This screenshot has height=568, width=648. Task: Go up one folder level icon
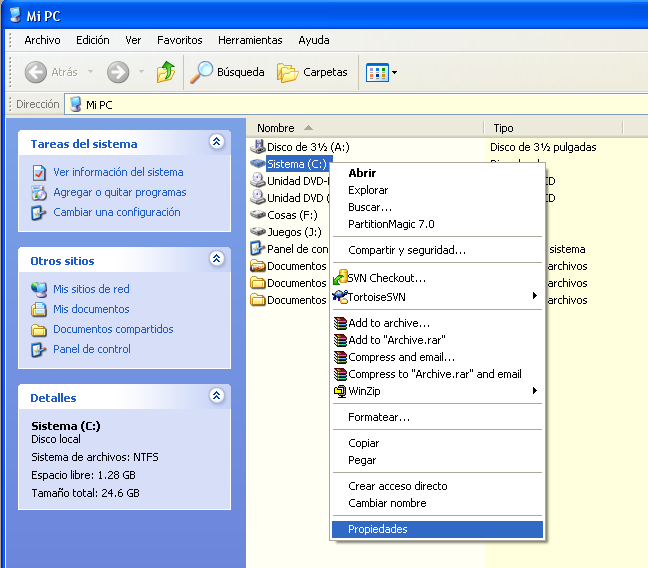click(166, 72)
